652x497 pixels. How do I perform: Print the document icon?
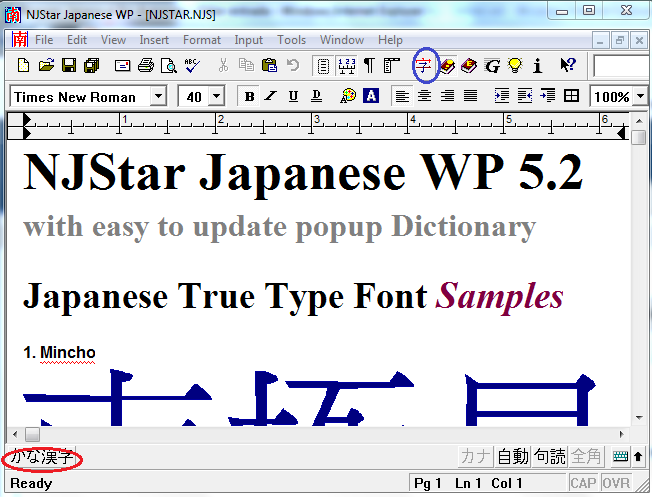(x=146, y=65)
